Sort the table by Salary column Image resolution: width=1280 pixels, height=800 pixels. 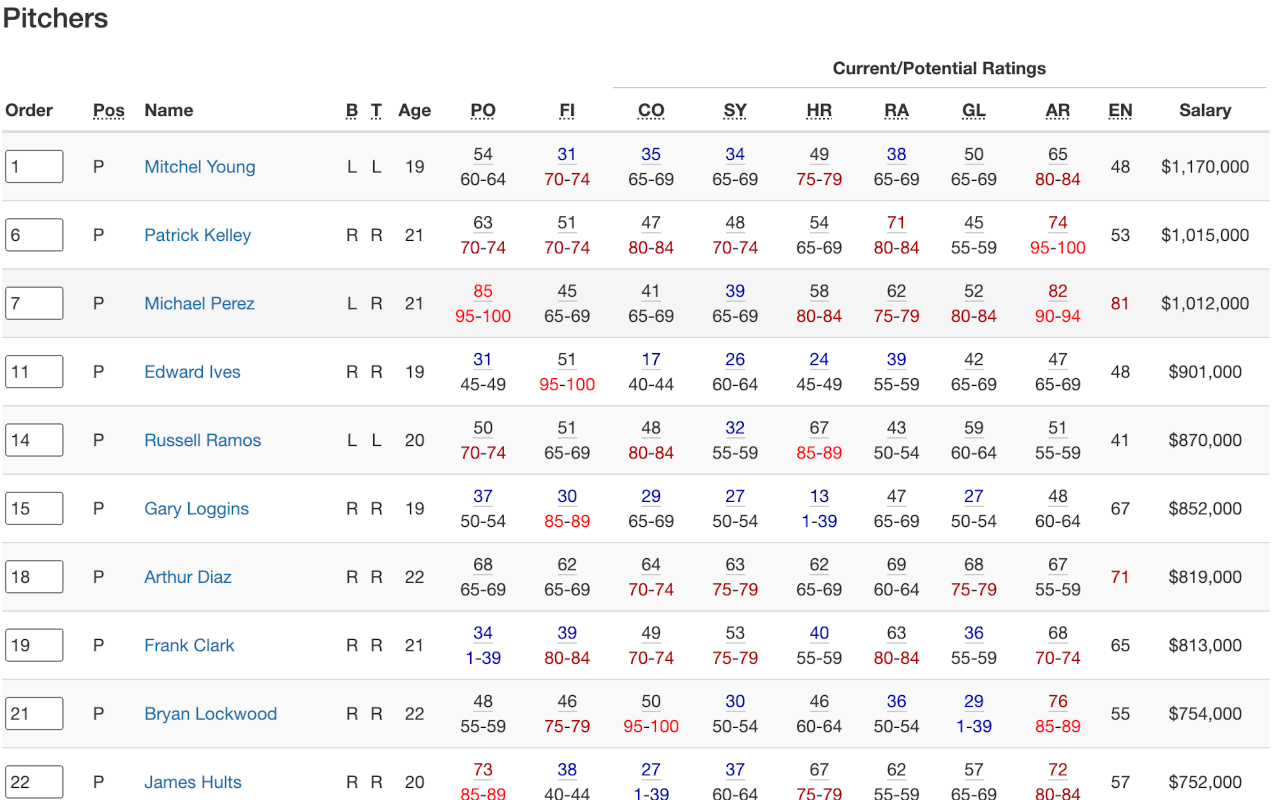1204,110
